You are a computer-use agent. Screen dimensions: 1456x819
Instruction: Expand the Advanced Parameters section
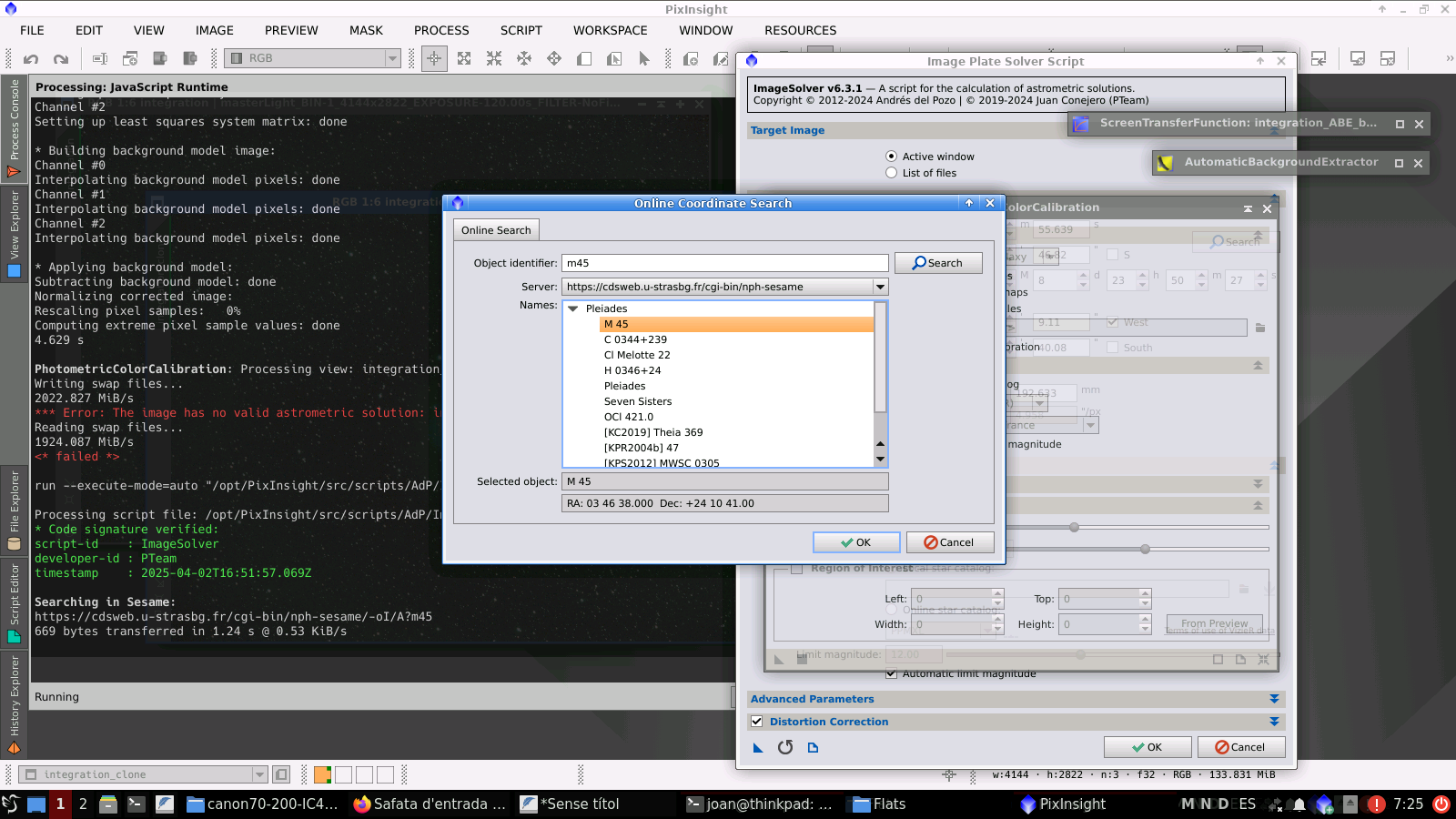pyautogui.click(x=1274, y=699)
